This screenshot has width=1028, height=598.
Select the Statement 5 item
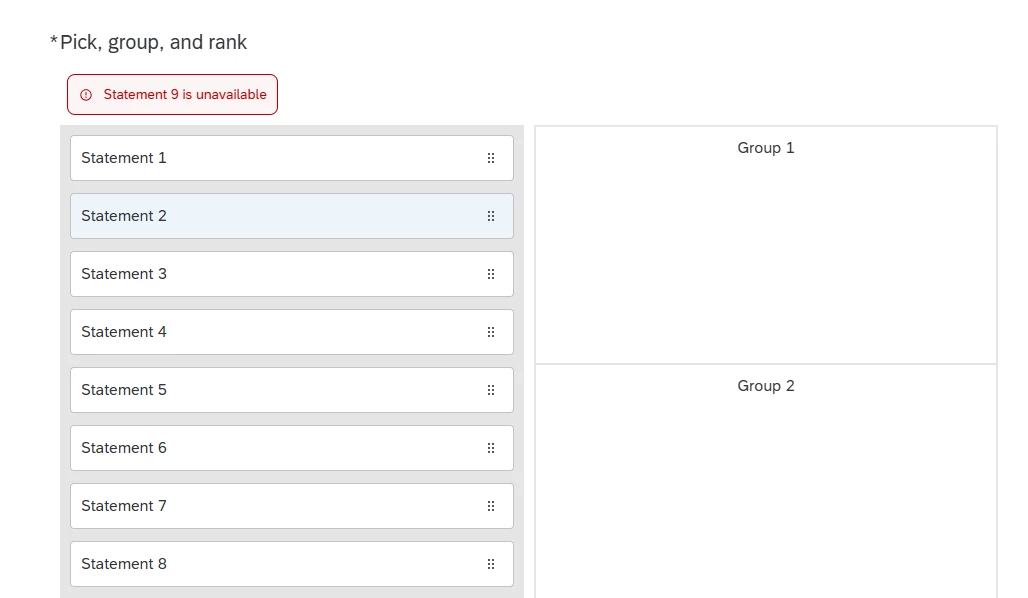click(x=292, y=390)
